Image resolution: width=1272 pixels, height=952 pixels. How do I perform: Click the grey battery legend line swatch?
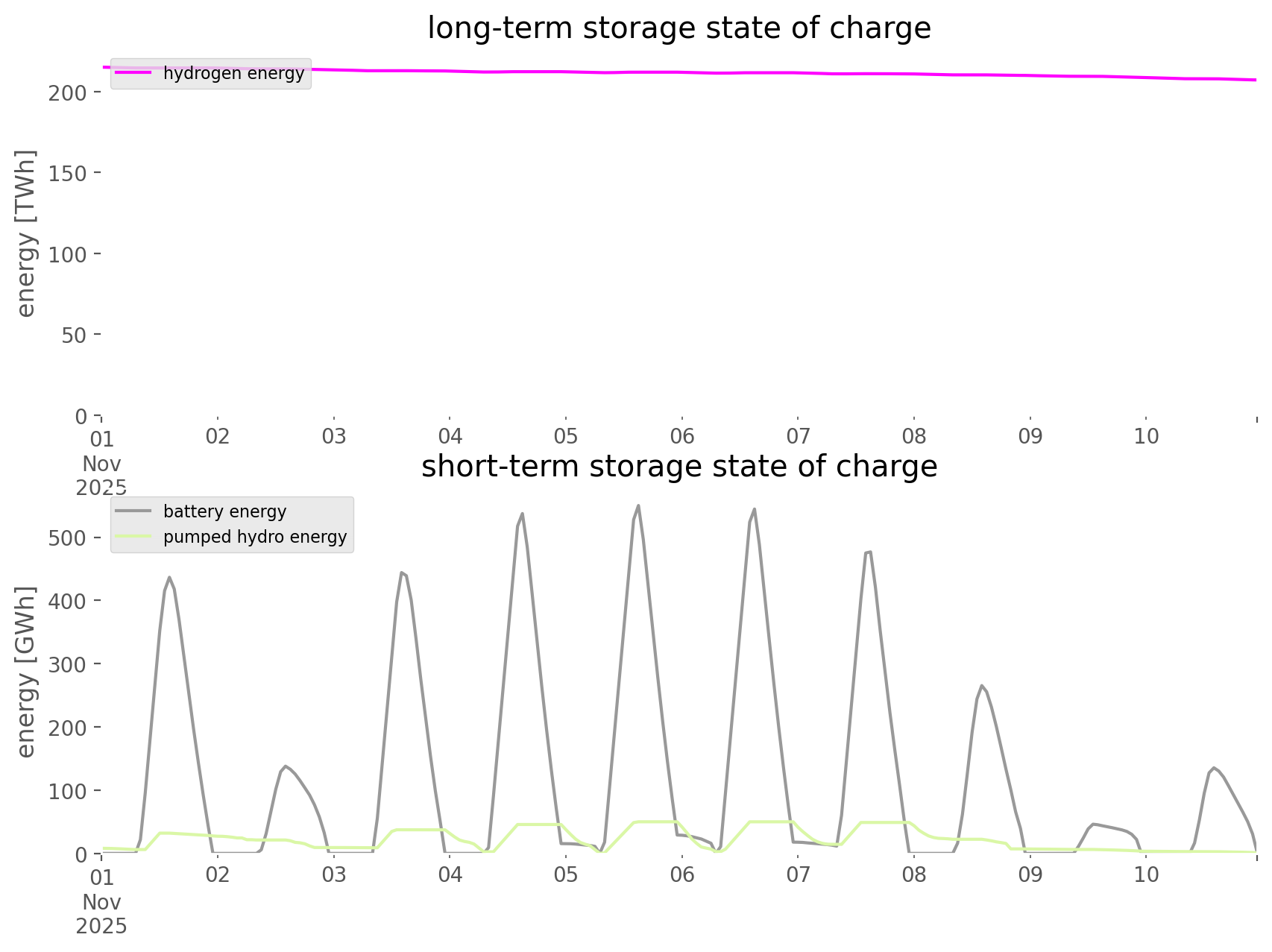click(133, 511)
